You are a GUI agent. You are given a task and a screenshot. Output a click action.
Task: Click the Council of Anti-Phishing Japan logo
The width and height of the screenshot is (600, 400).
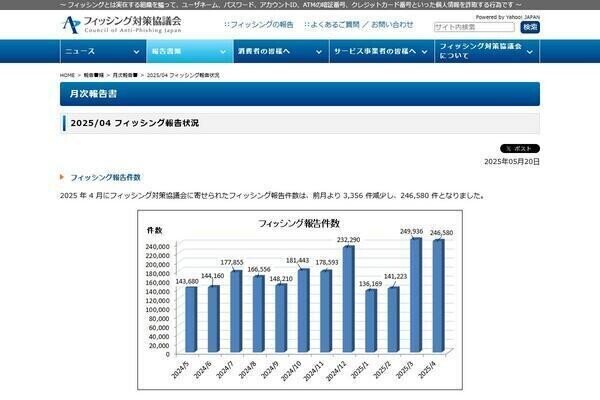coord(122,24)
